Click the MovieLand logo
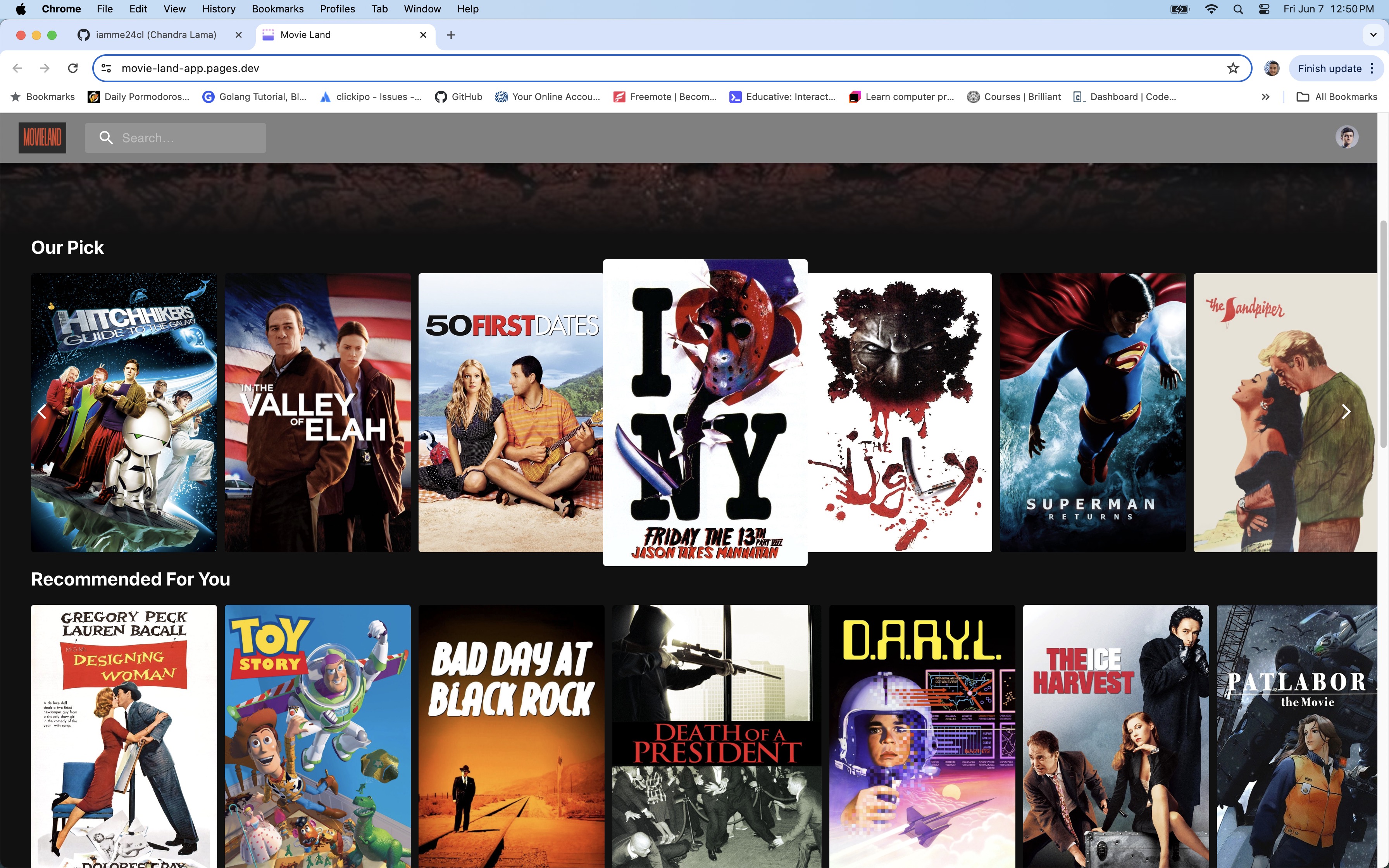 point(43,138)
